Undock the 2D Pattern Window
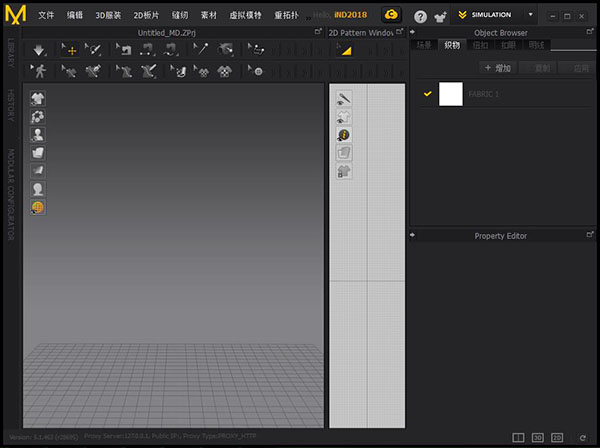The image size is (600, 448). [x=399, y=31]
